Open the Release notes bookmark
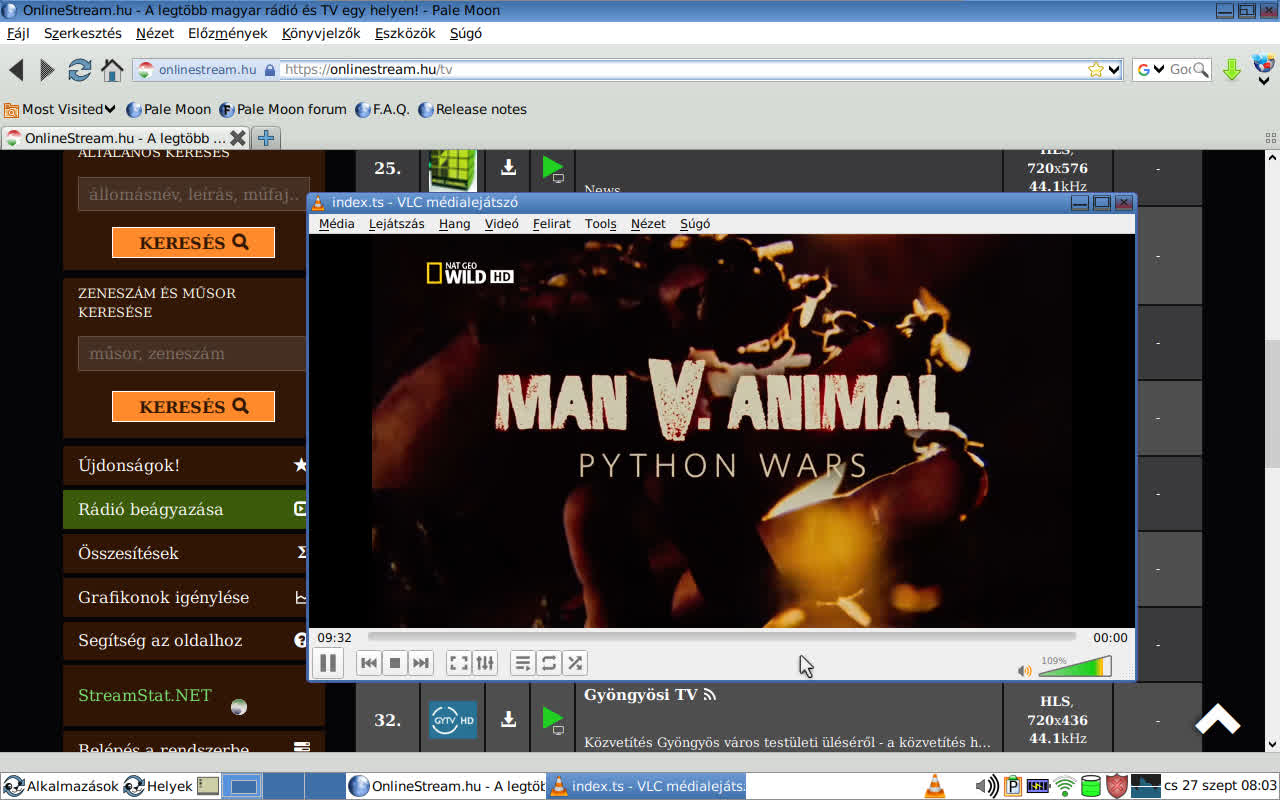The image size is (1280, 800). pos(472,109)
